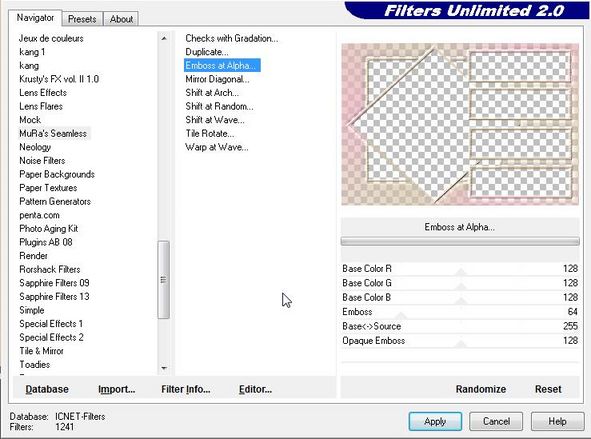Click the filter preview thumbnail
This screenshot has height=439, width=591.
(x=460, y=124)
